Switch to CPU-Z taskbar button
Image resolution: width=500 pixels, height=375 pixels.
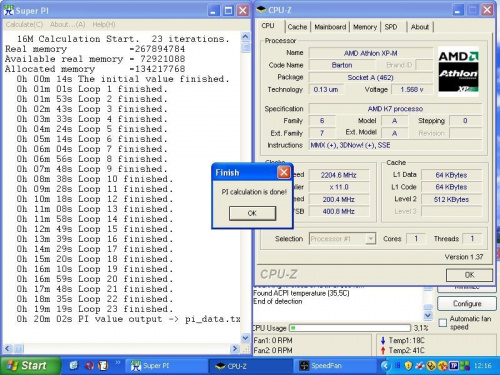click(251, 366)
